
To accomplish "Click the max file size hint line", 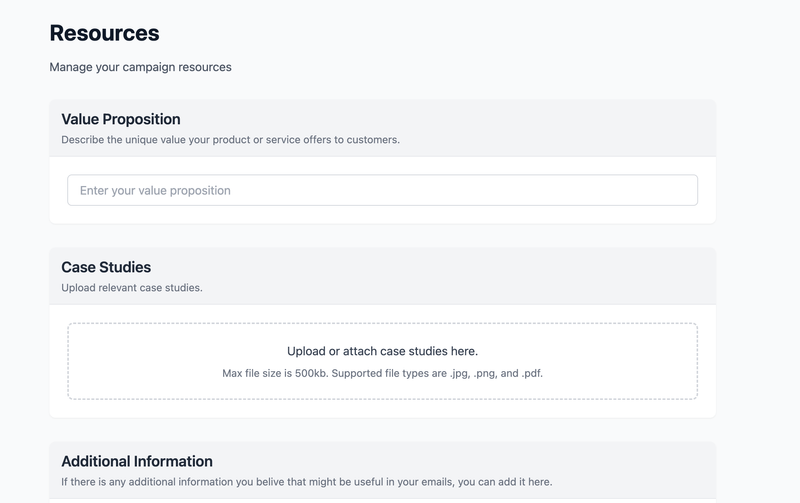I will 382,373.
